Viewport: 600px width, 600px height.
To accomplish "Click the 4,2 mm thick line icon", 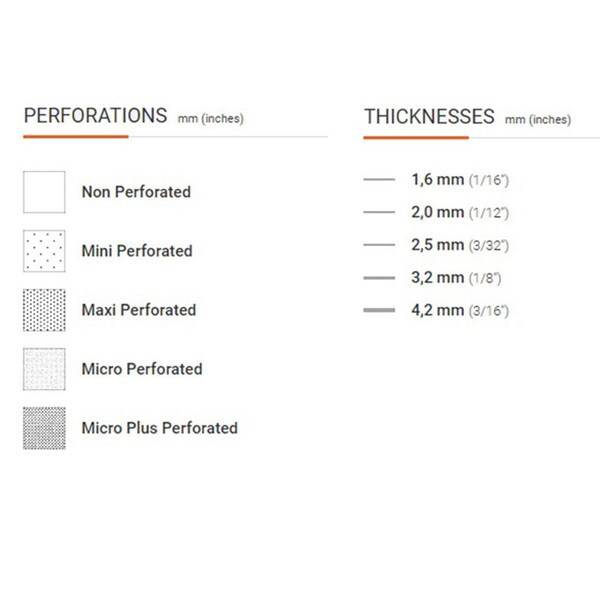I will tap(379, 310).
